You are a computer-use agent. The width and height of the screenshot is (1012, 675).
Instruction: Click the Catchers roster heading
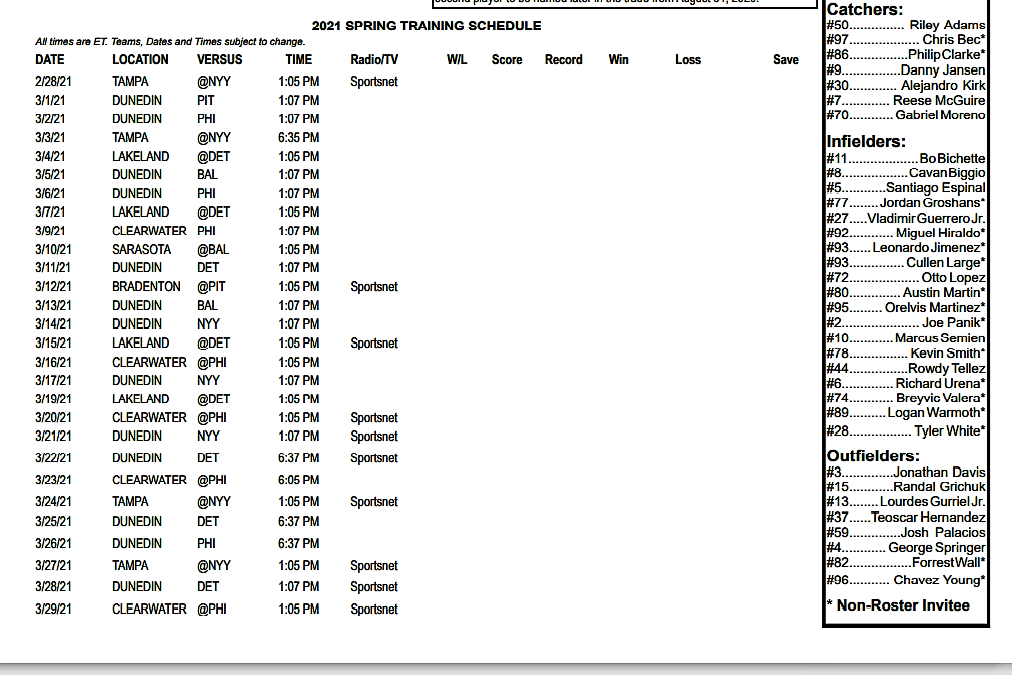[866, 9]
